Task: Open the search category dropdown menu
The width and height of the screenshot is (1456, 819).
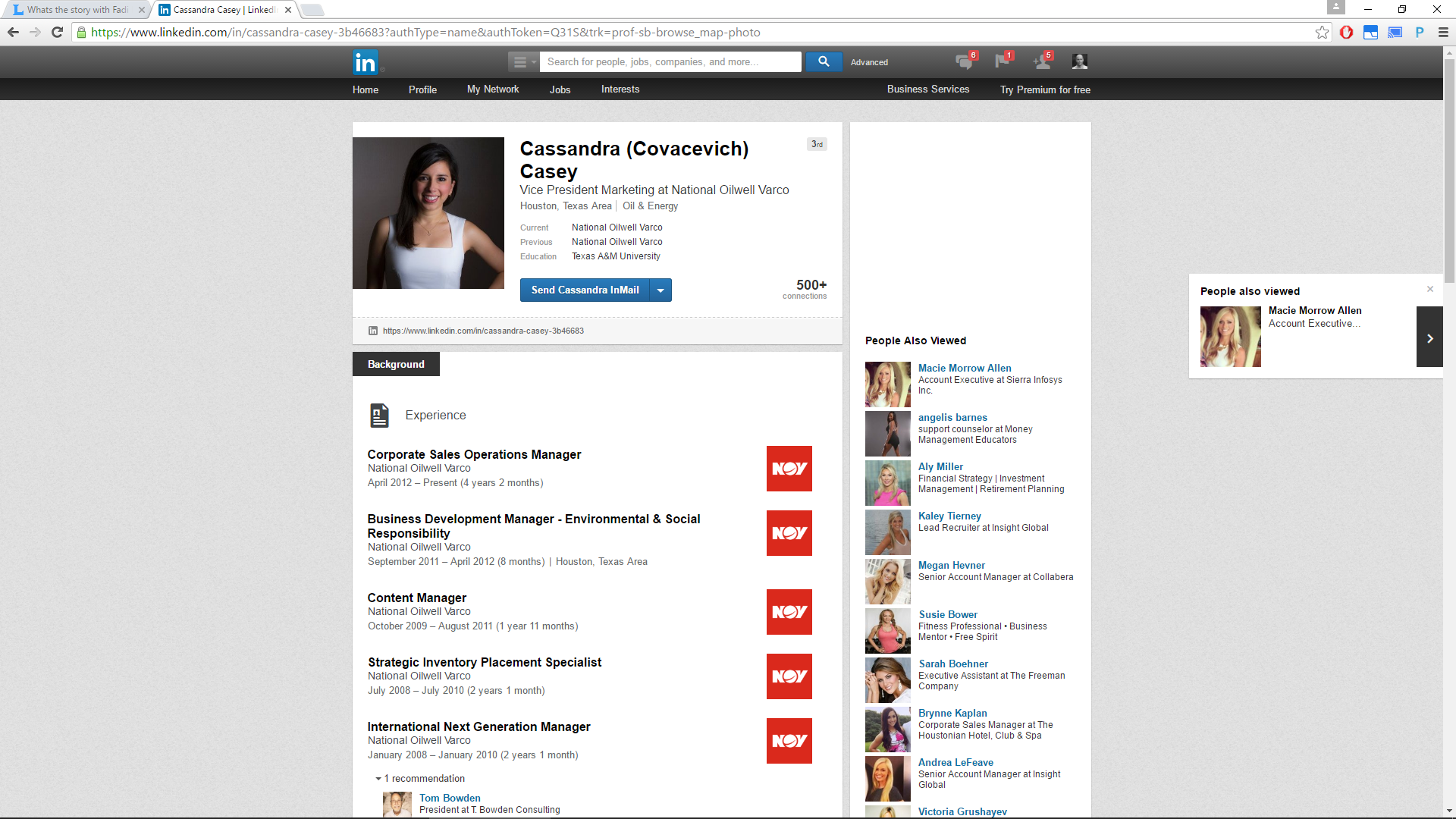Action: pos(522,62)
